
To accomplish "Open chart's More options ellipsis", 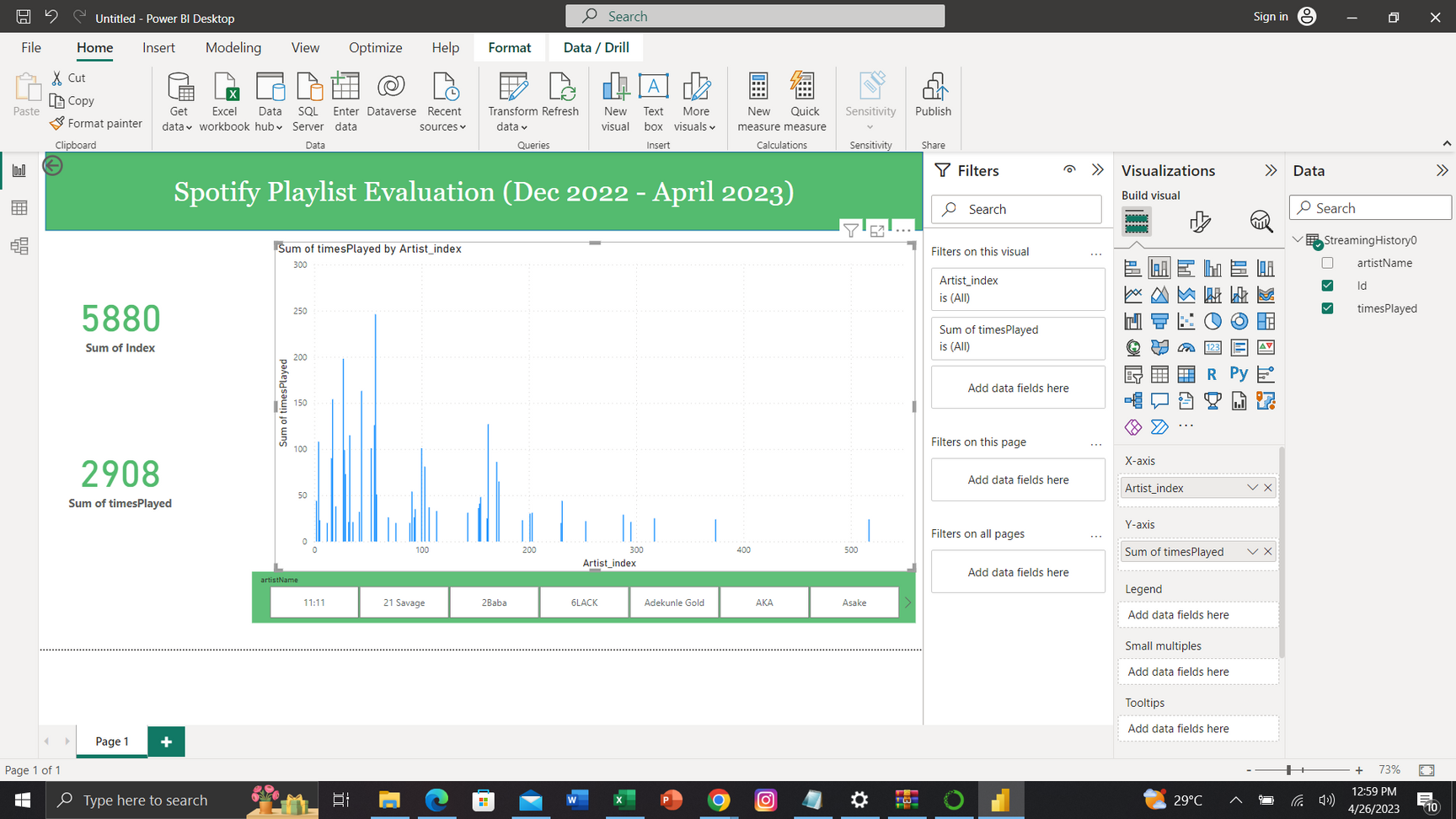I will [x=903, y=229].
